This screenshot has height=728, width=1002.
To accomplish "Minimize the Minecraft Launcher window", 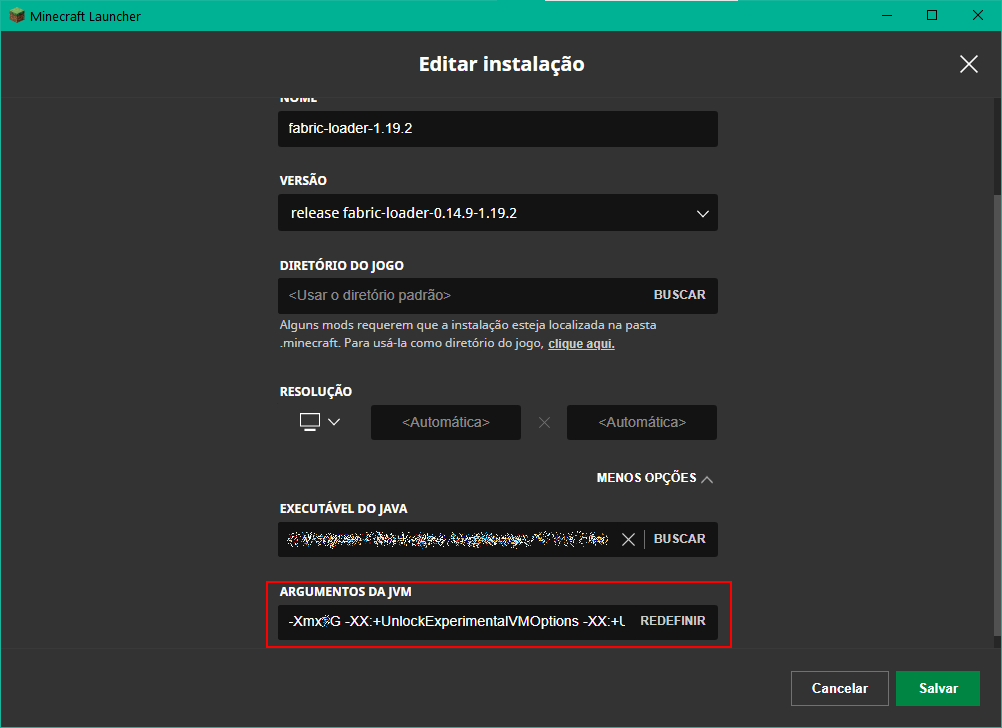I will coord(886,15).
